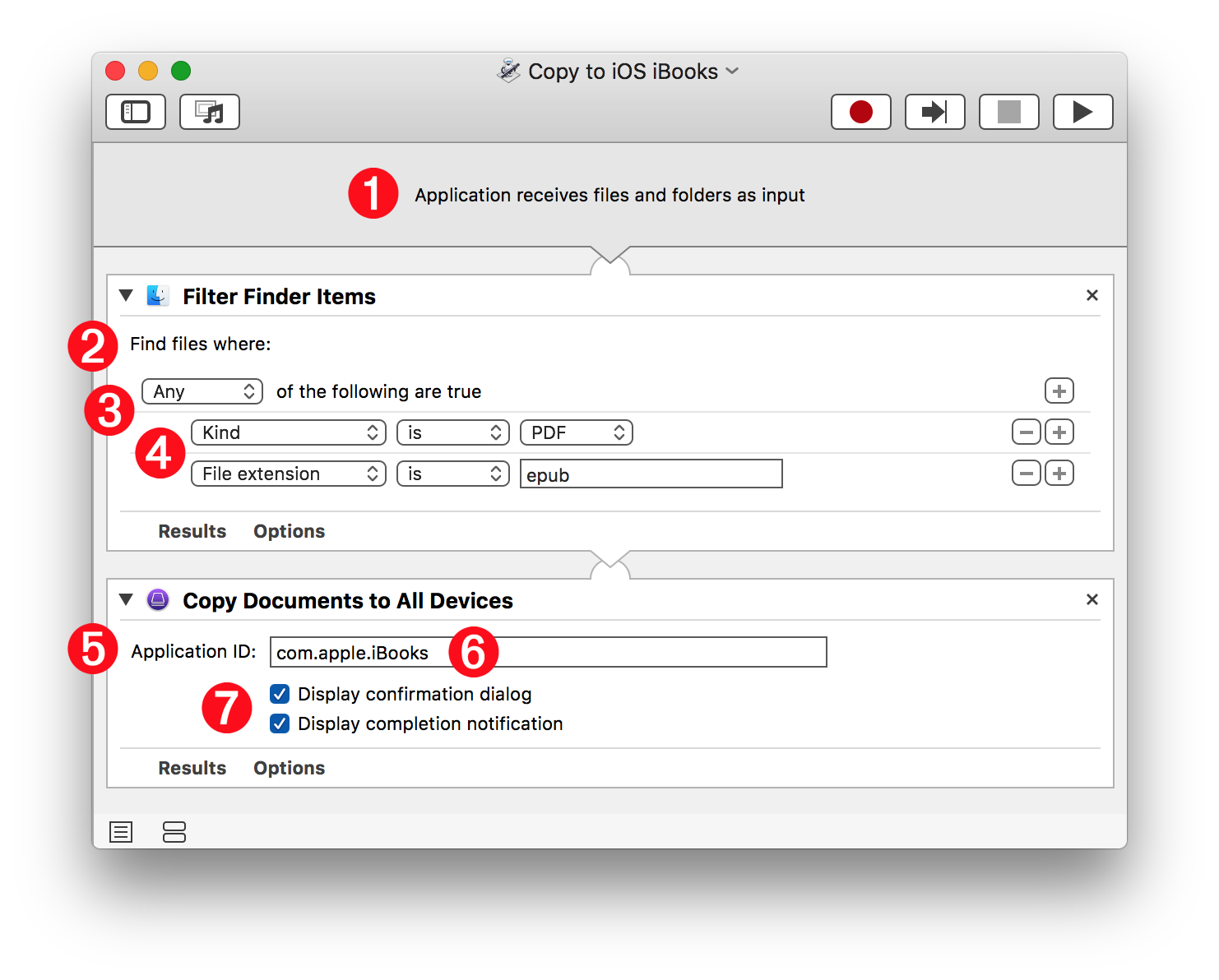
Task: Uncheck Display confirmation dialog
Action: tap(280, 694)
